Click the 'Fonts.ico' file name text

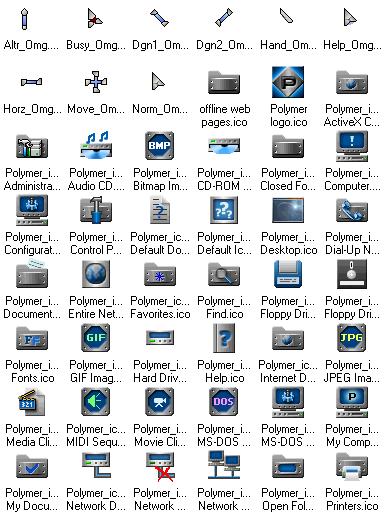(33, 378)
